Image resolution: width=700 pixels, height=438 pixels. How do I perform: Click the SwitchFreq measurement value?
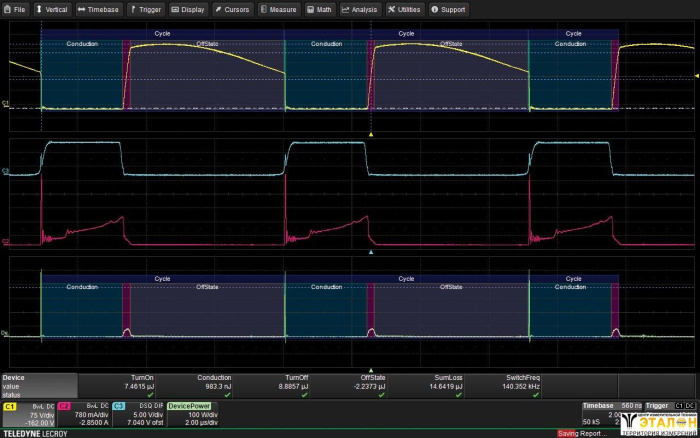pos(521,385)
